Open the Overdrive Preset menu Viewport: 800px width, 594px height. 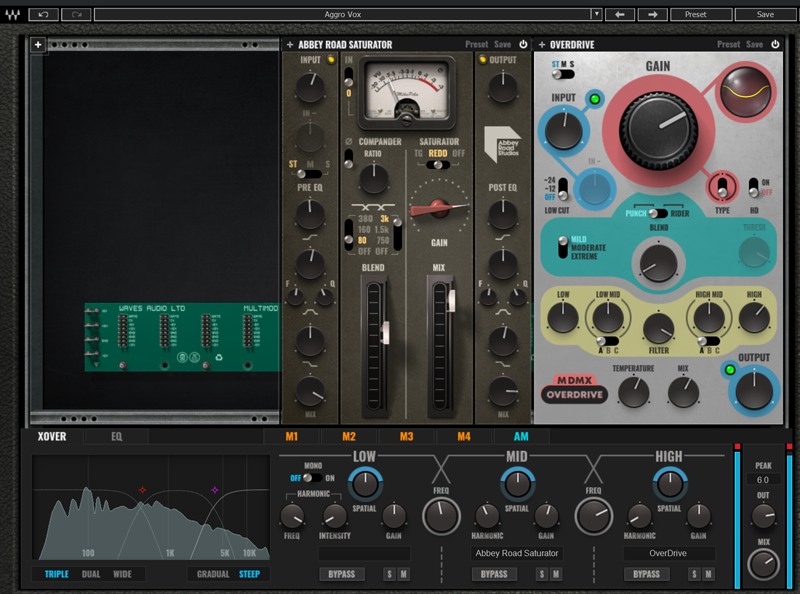(x=729, y=44)
